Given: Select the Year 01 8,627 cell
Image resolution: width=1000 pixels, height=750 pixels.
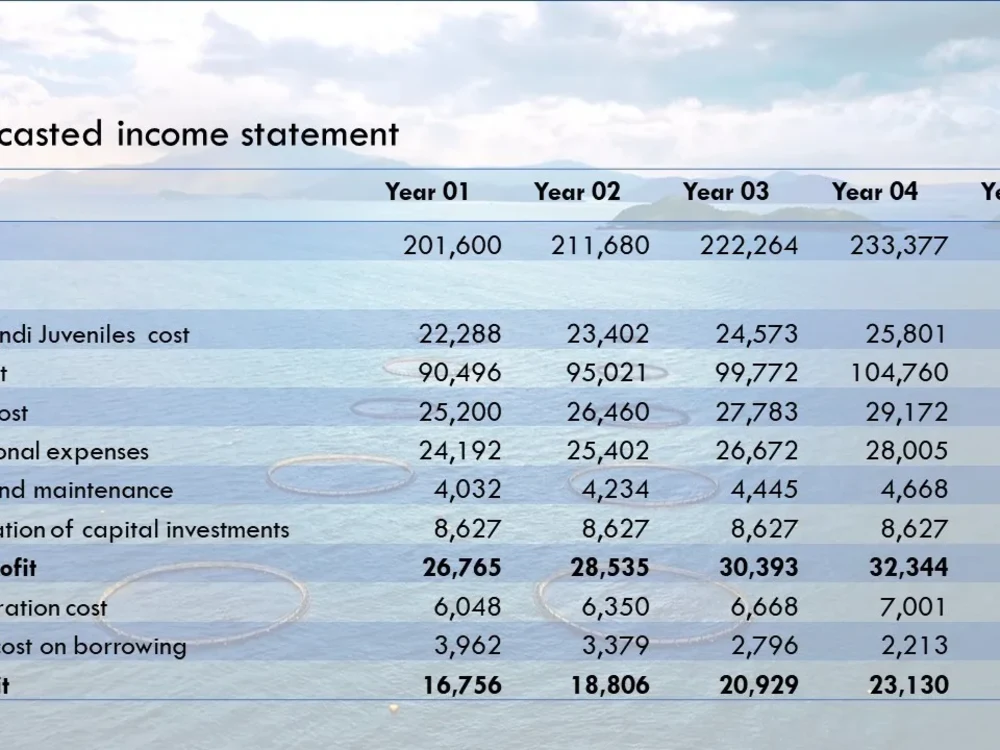Looking at the screenshot, I should [467, 529].
